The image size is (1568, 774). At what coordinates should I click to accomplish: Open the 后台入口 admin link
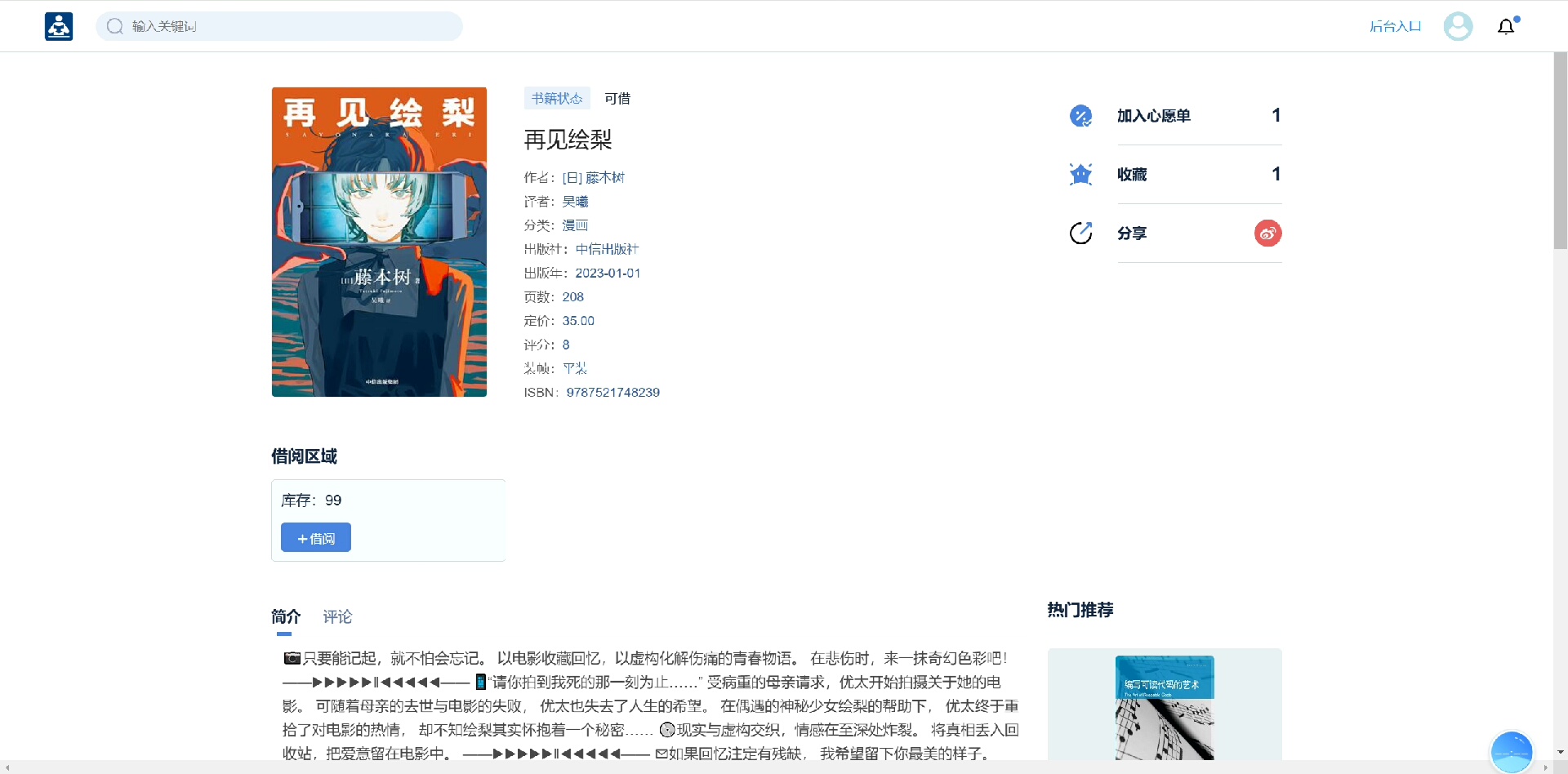point(1395,26)
